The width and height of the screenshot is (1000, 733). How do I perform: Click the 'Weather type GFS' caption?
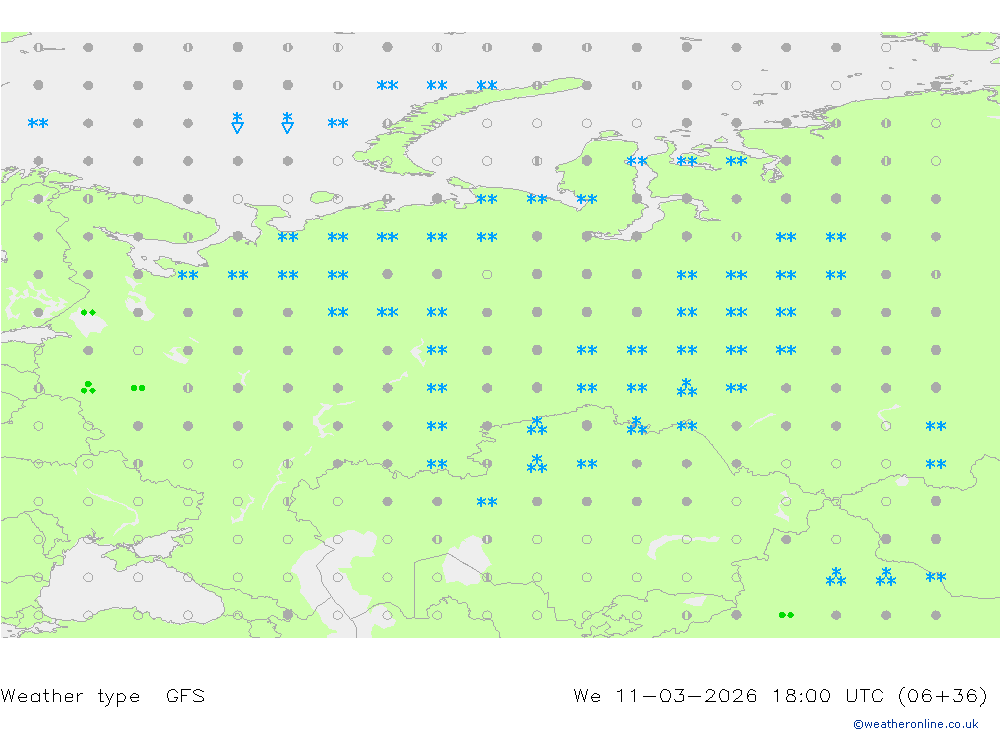tap(103, 696)
